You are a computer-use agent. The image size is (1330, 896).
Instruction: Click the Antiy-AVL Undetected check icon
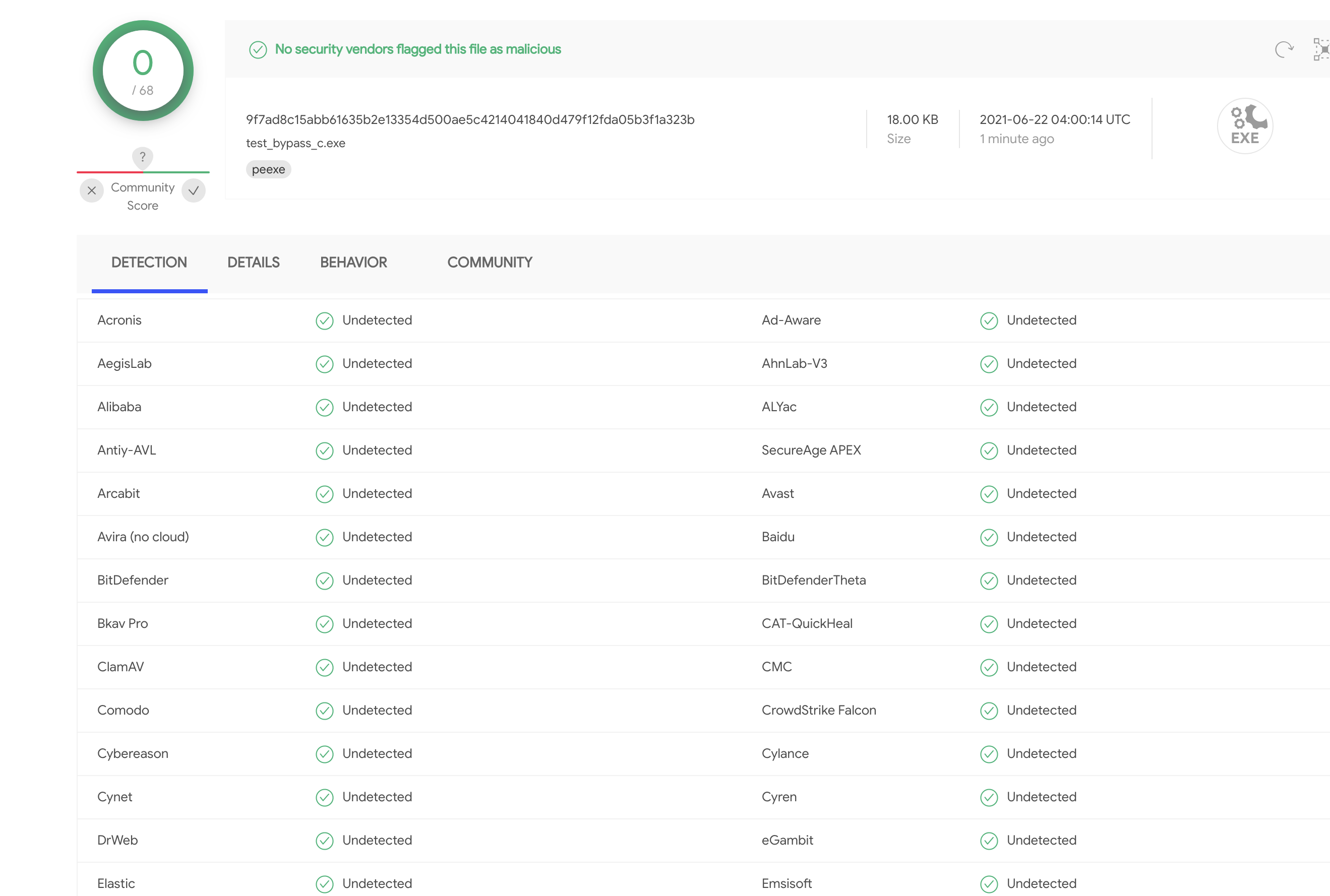tap(325, 452)
